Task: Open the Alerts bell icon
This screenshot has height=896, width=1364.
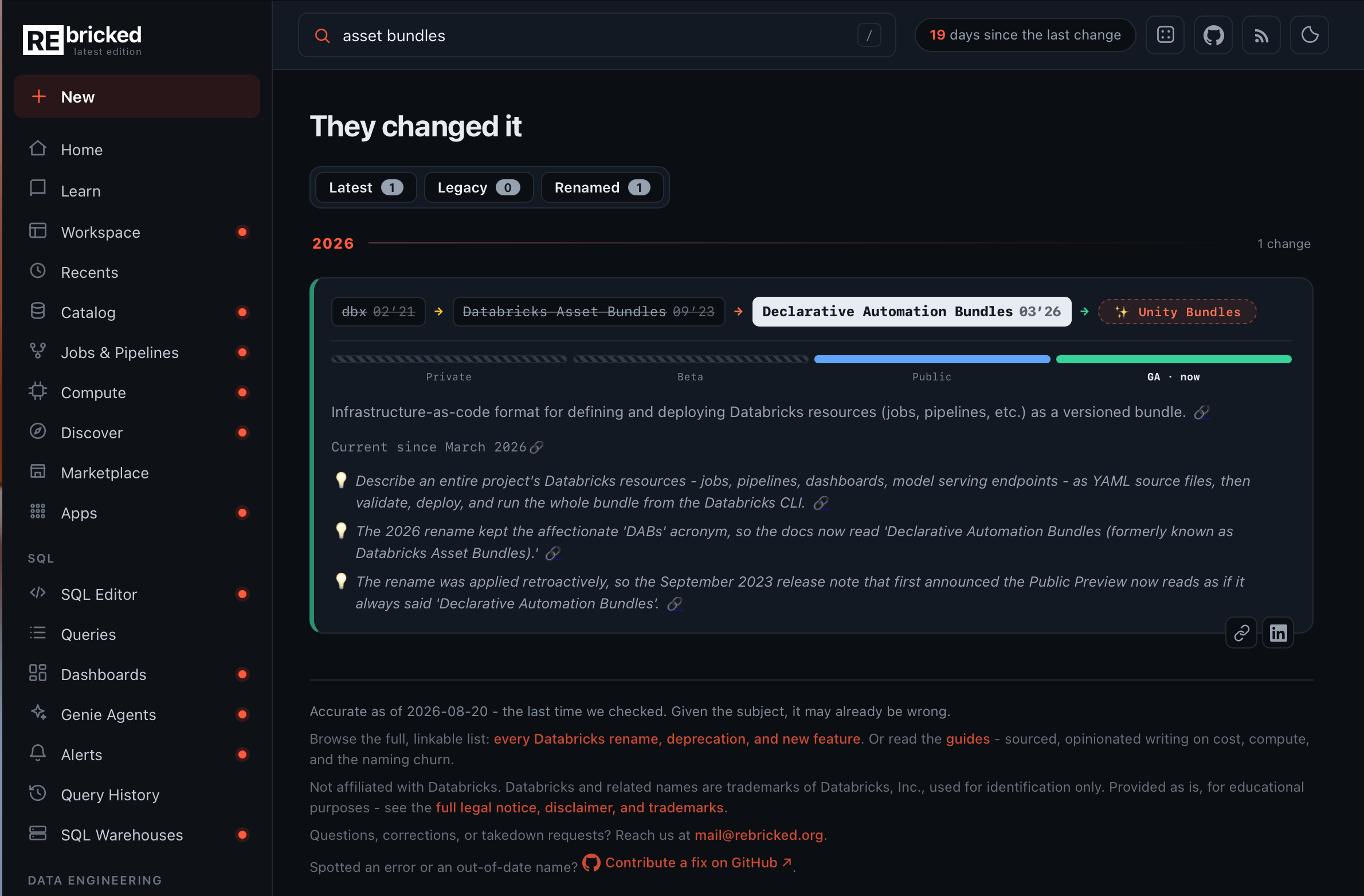Action: tap(38, 753)
